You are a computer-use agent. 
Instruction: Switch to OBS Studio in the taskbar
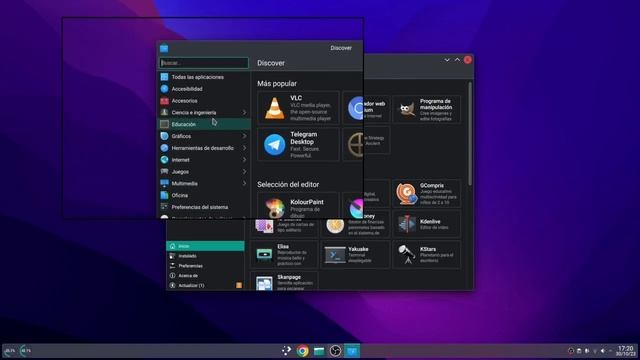coord(335,351)
